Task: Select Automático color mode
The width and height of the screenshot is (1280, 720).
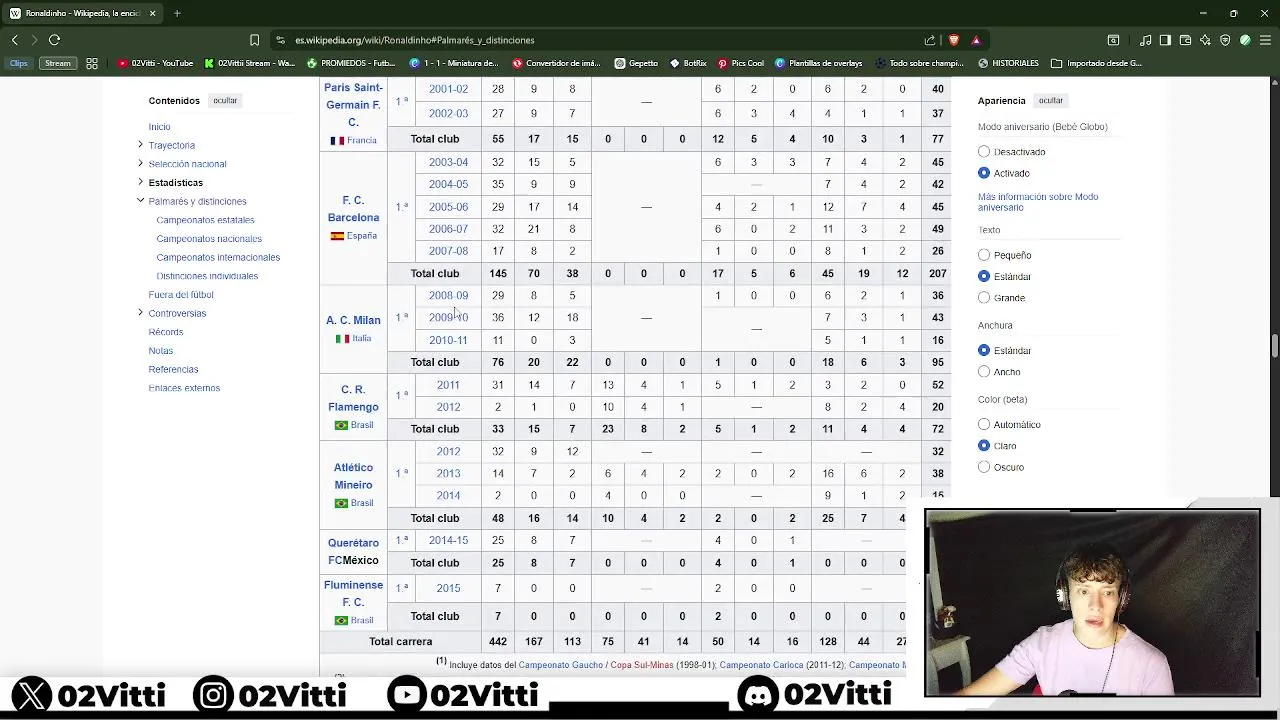Action: coord(984,424)
